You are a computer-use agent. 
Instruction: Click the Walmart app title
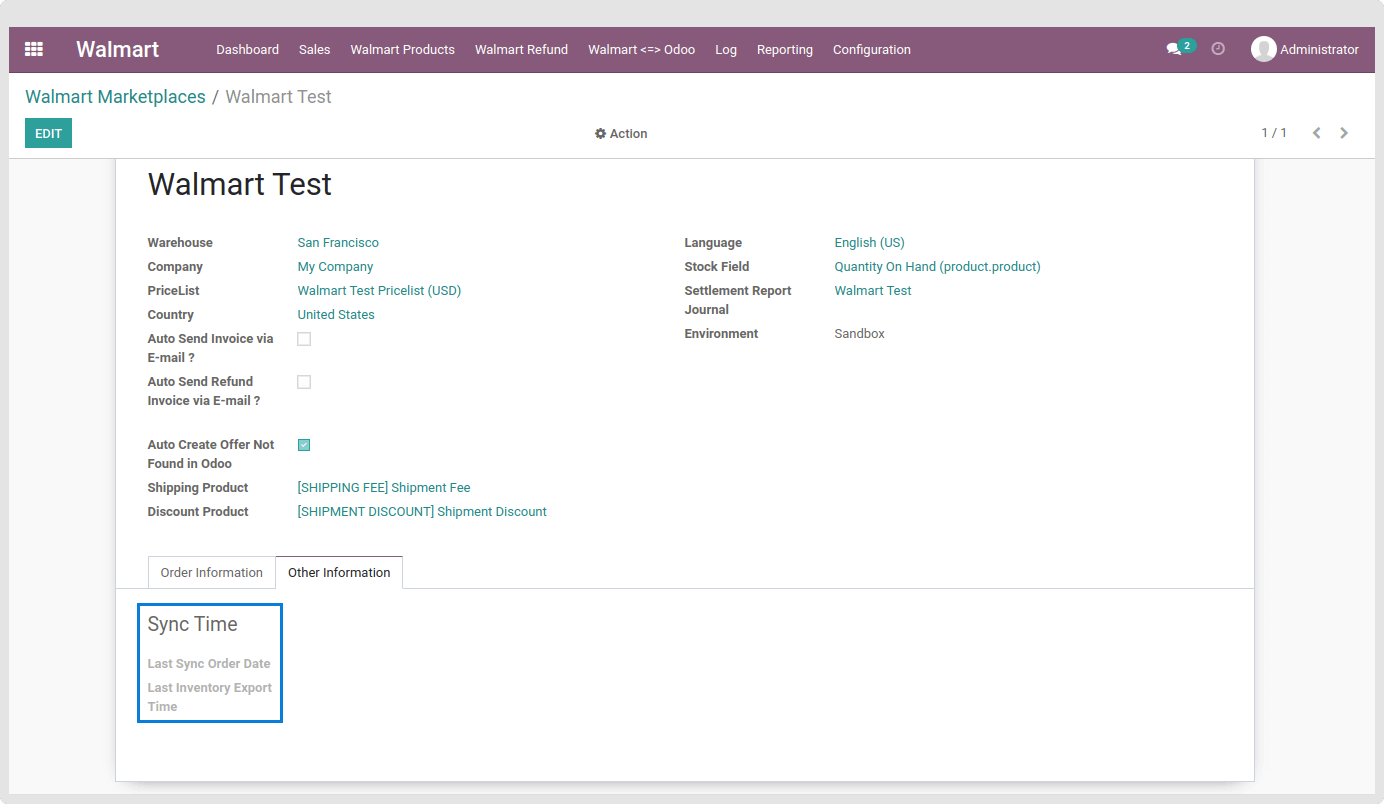pyautogui.click(x=118, y=49)
